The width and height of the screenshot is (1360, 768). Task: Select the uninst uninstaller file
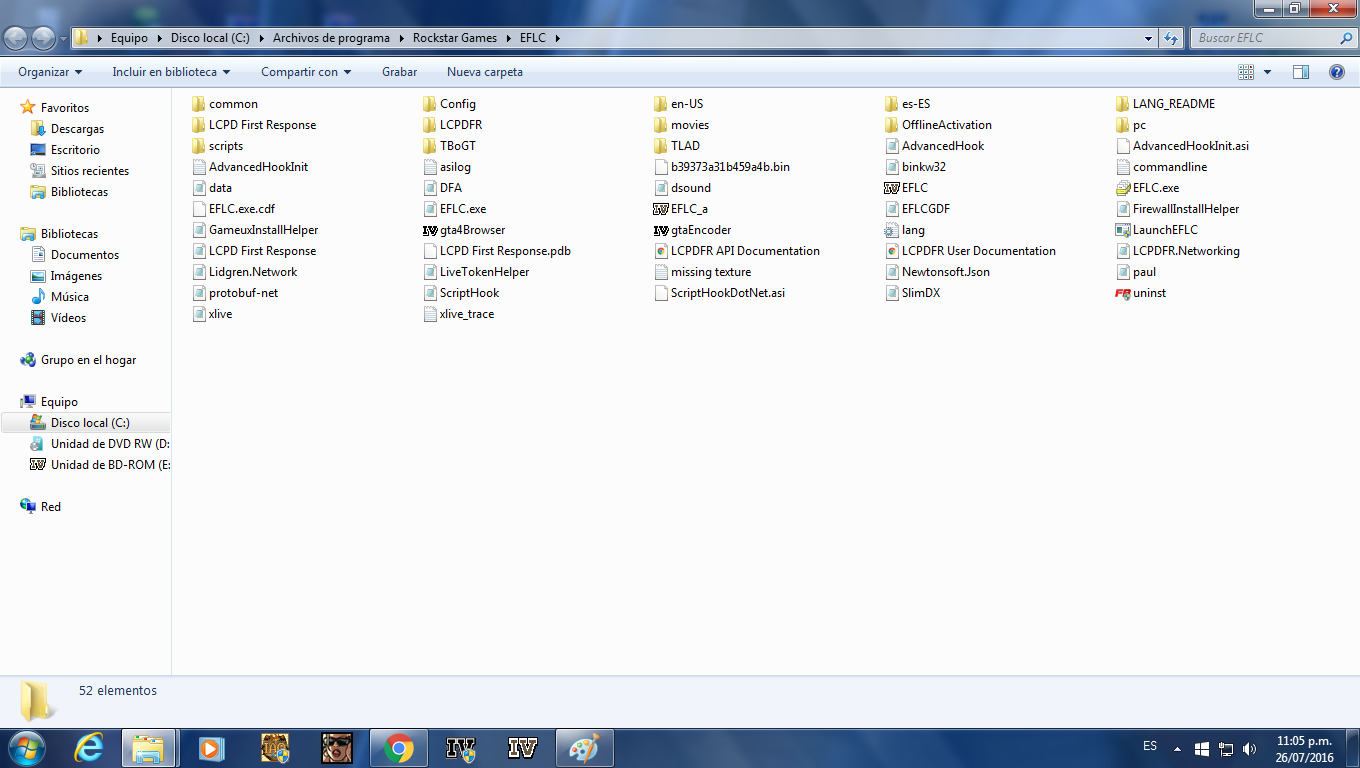pyautogui.click(x=1141, y=293)
